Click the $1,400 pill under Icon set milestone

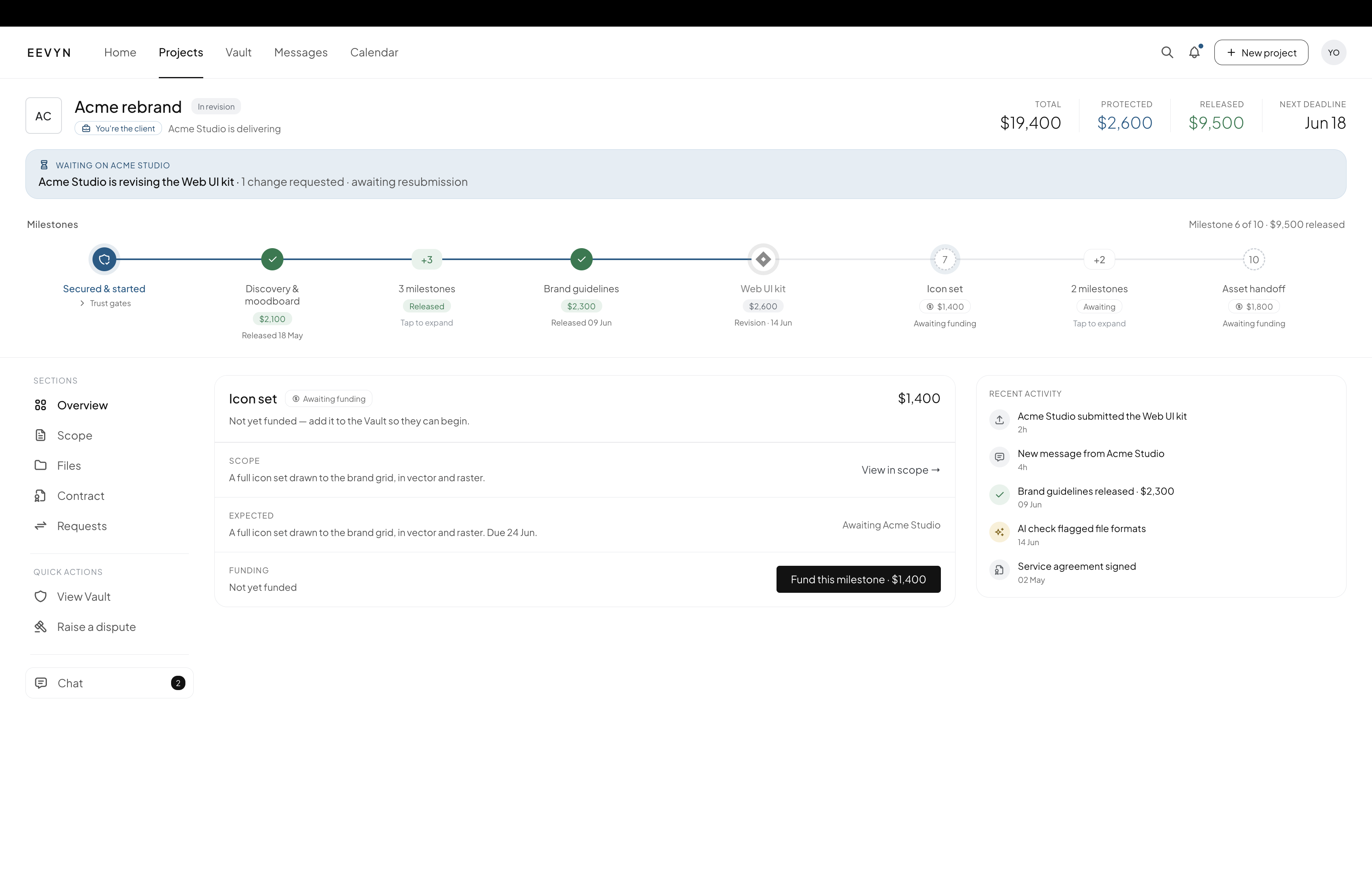coord(945,307)
